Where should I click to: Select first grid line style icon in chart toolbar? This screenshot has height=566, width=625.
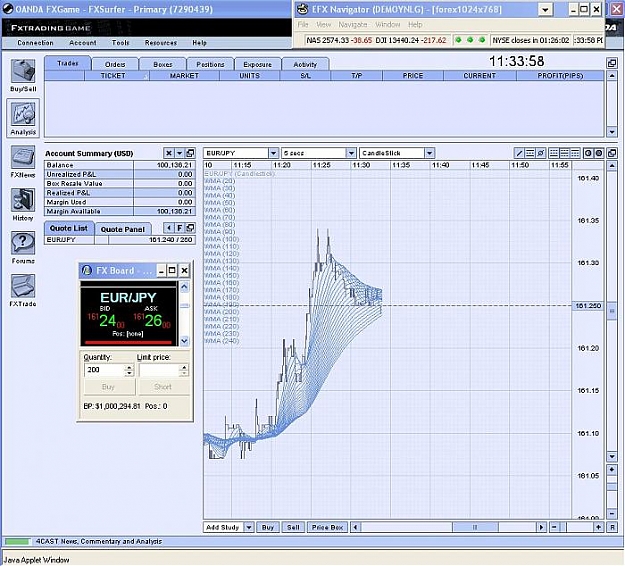click(x=554, y=153)
